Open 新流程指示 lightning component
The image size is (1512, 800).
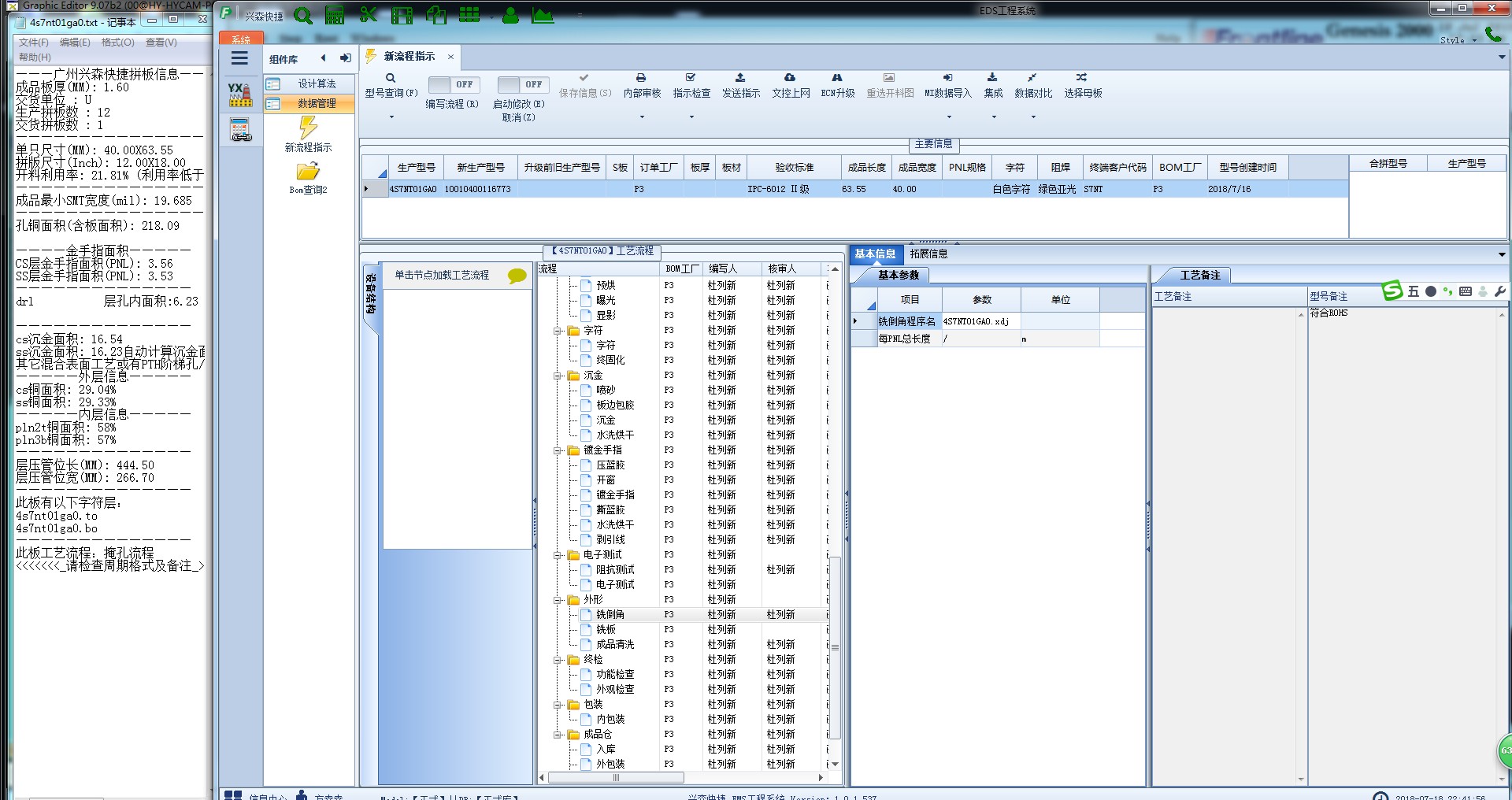coord(309,134)
